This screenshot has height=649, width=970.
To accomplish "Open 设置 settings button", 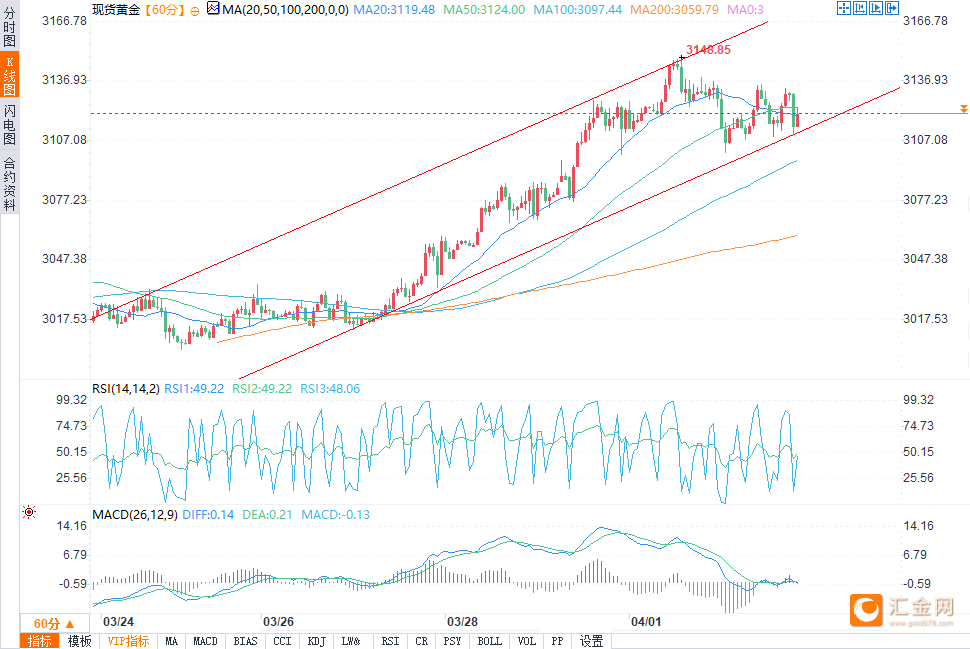I will pos(591,641).
